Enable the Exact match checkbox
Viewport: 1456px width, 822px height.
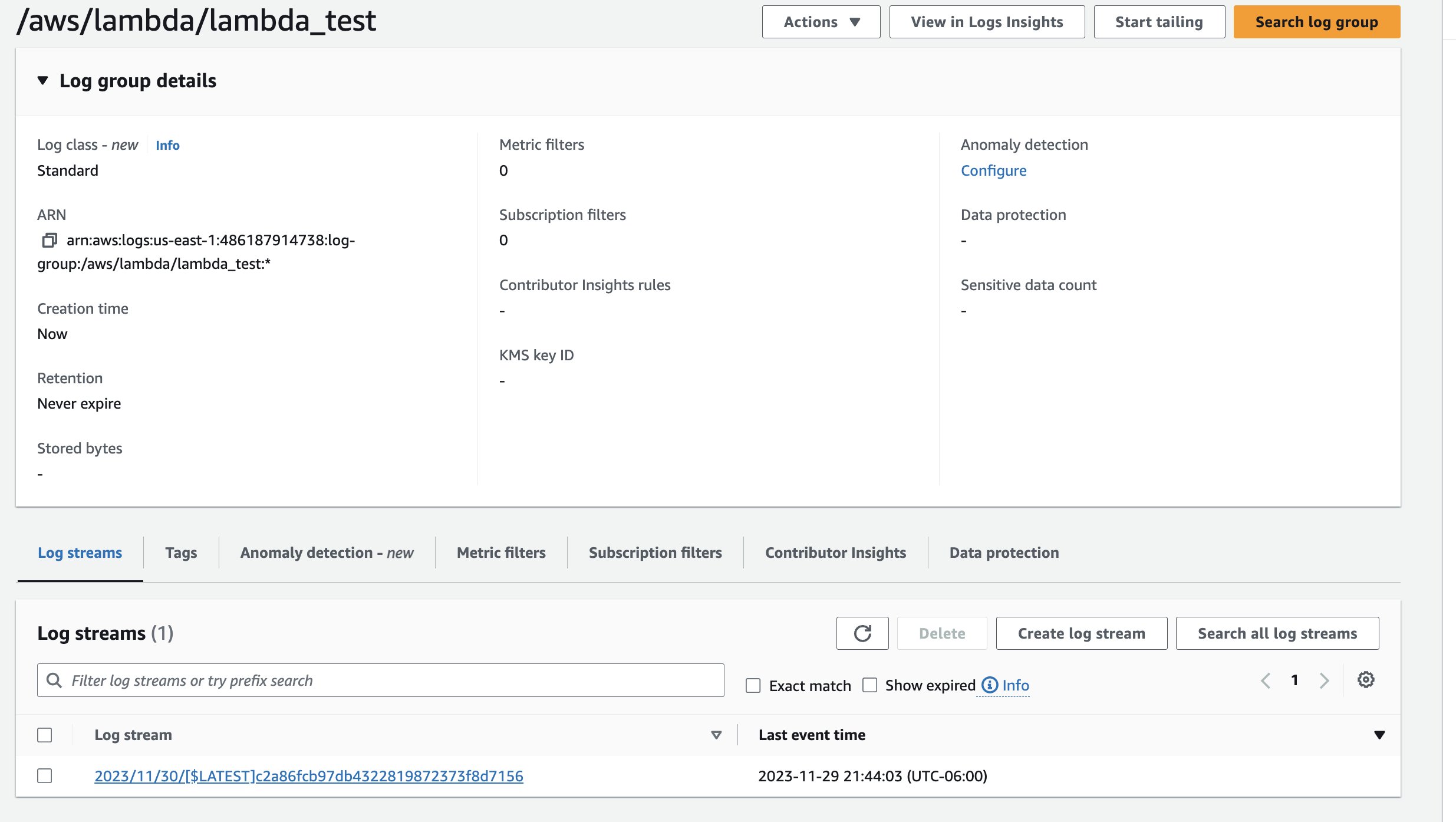tap(753, 686)
